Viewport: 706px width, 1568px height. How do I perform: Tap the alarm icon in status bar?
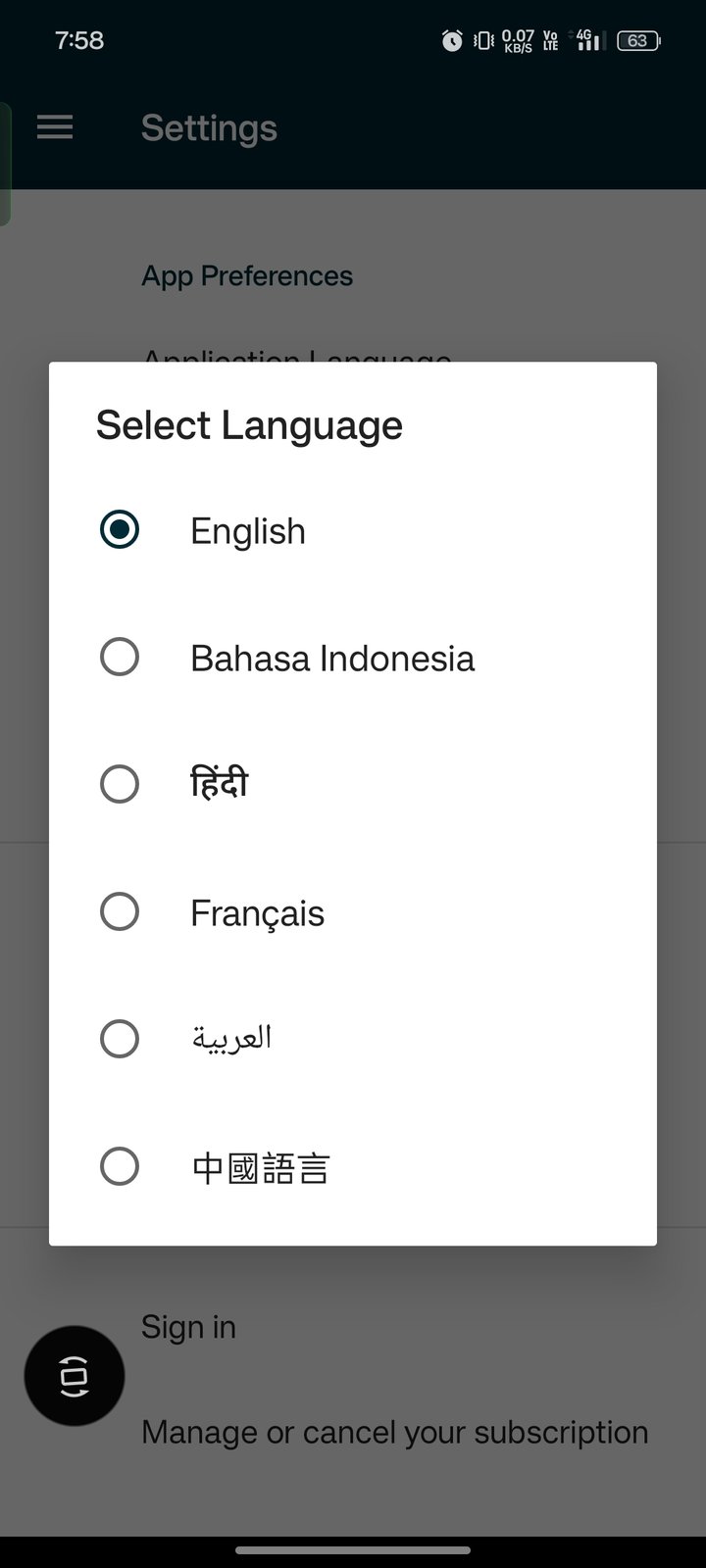click(452, 40)
